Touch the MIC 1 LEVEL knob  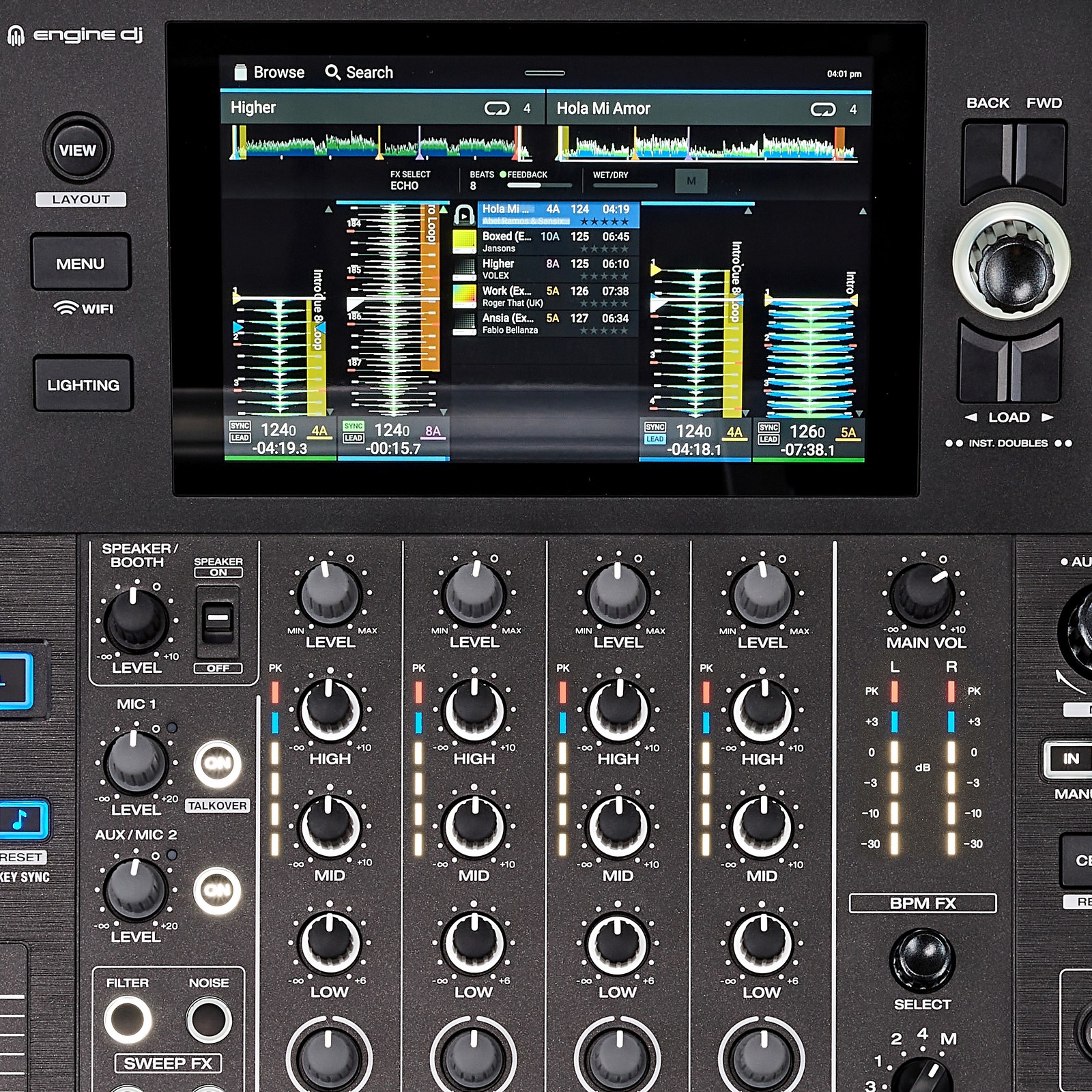tap(134, 762)
